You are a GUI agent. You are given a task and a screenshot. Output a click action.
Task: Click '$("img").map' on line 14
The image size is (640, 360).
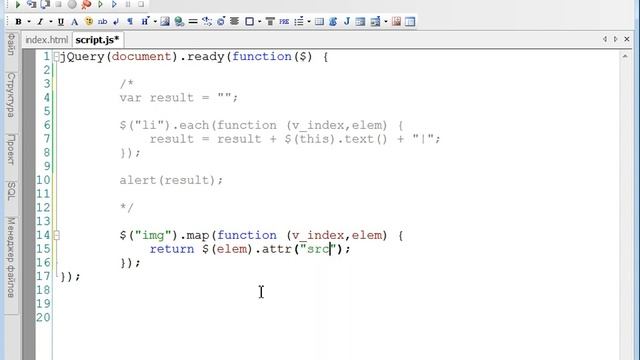[164, 236]
